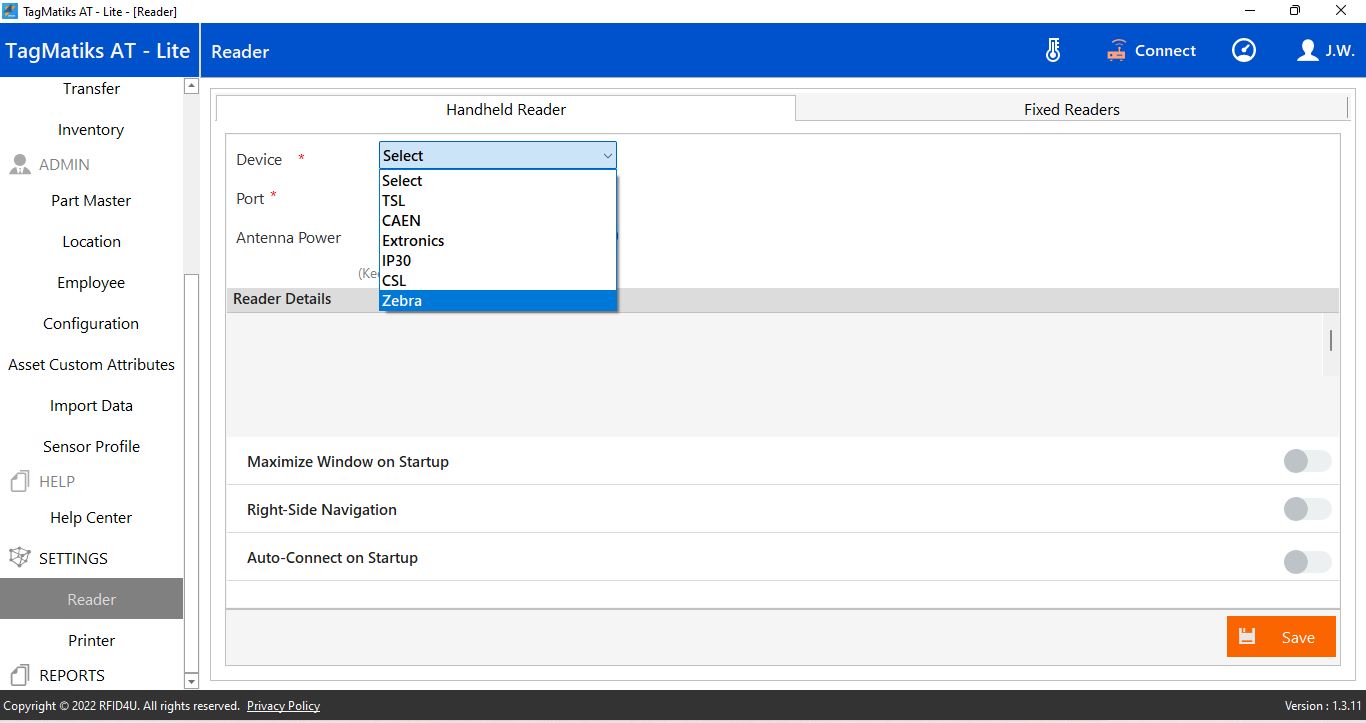Click the HELP section icon
The image size is (1366, 723).
click(x=19, y=482)
